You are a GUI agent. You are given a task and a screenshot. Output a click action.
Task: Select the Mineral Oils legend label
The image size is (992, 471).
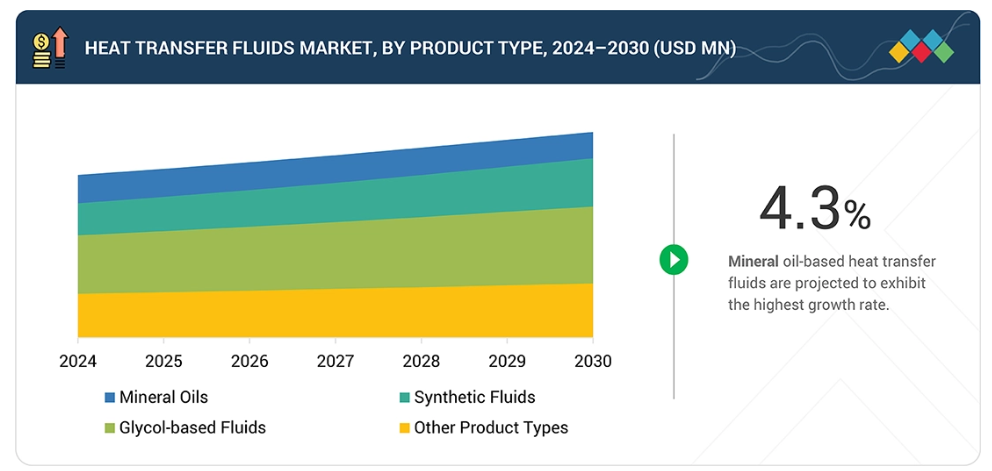pyautogui.click(x=163, y=397)
